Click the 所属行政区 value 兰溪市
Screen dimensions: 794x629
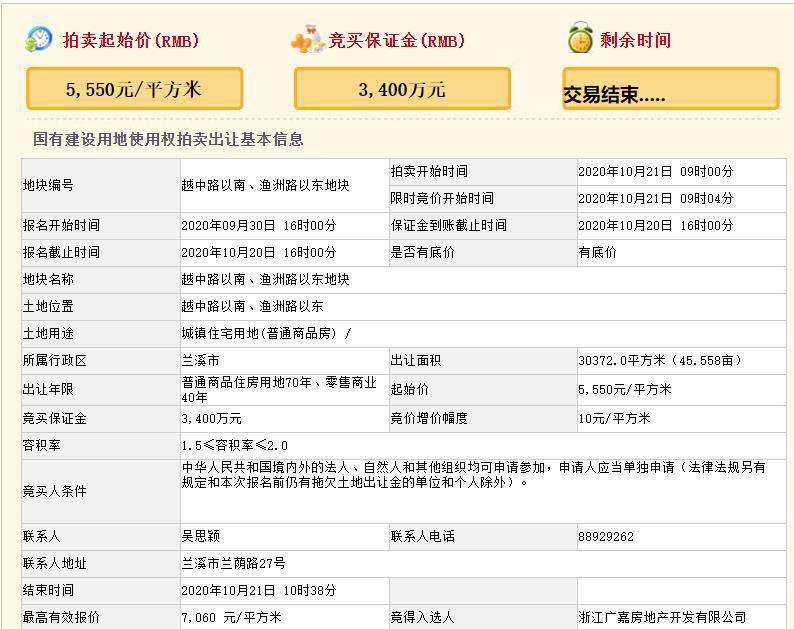point(201,360)
